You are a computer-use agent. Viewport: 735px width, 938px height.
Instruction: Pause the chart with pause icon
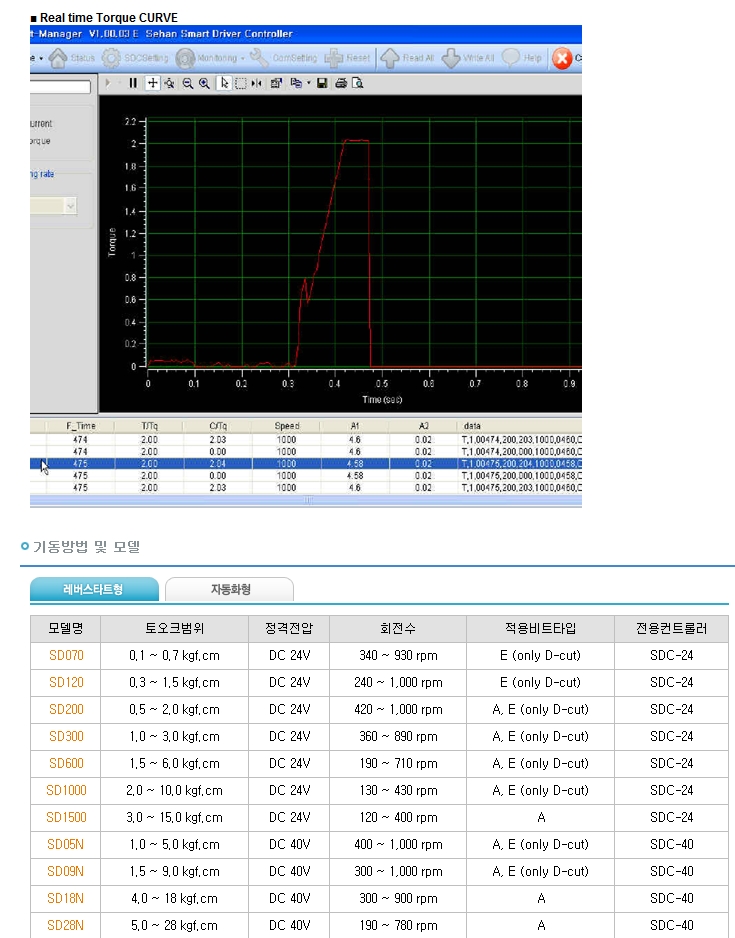coord(133,83)
